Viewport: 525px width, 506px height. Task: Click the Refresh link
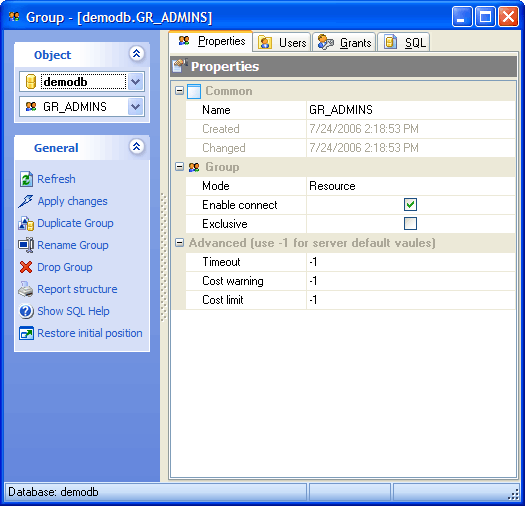[56, 179]
